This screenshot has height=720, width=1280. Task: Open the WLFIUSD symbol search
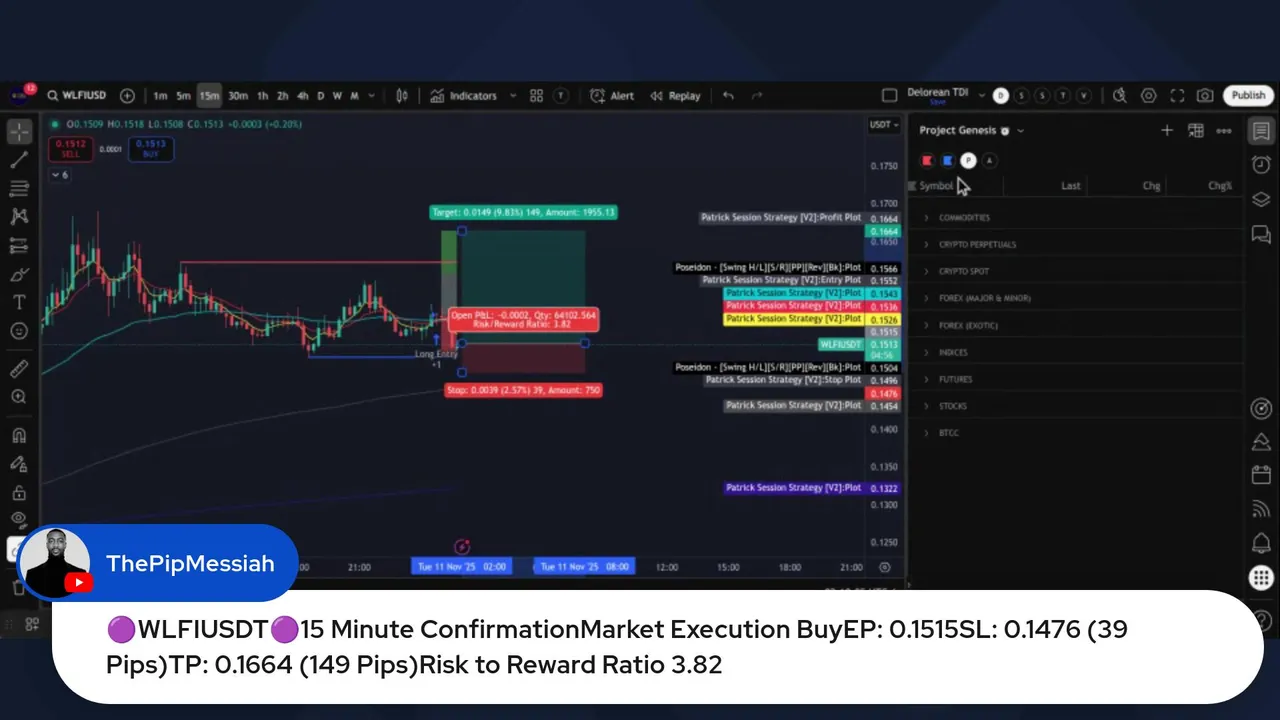[77, 96]
